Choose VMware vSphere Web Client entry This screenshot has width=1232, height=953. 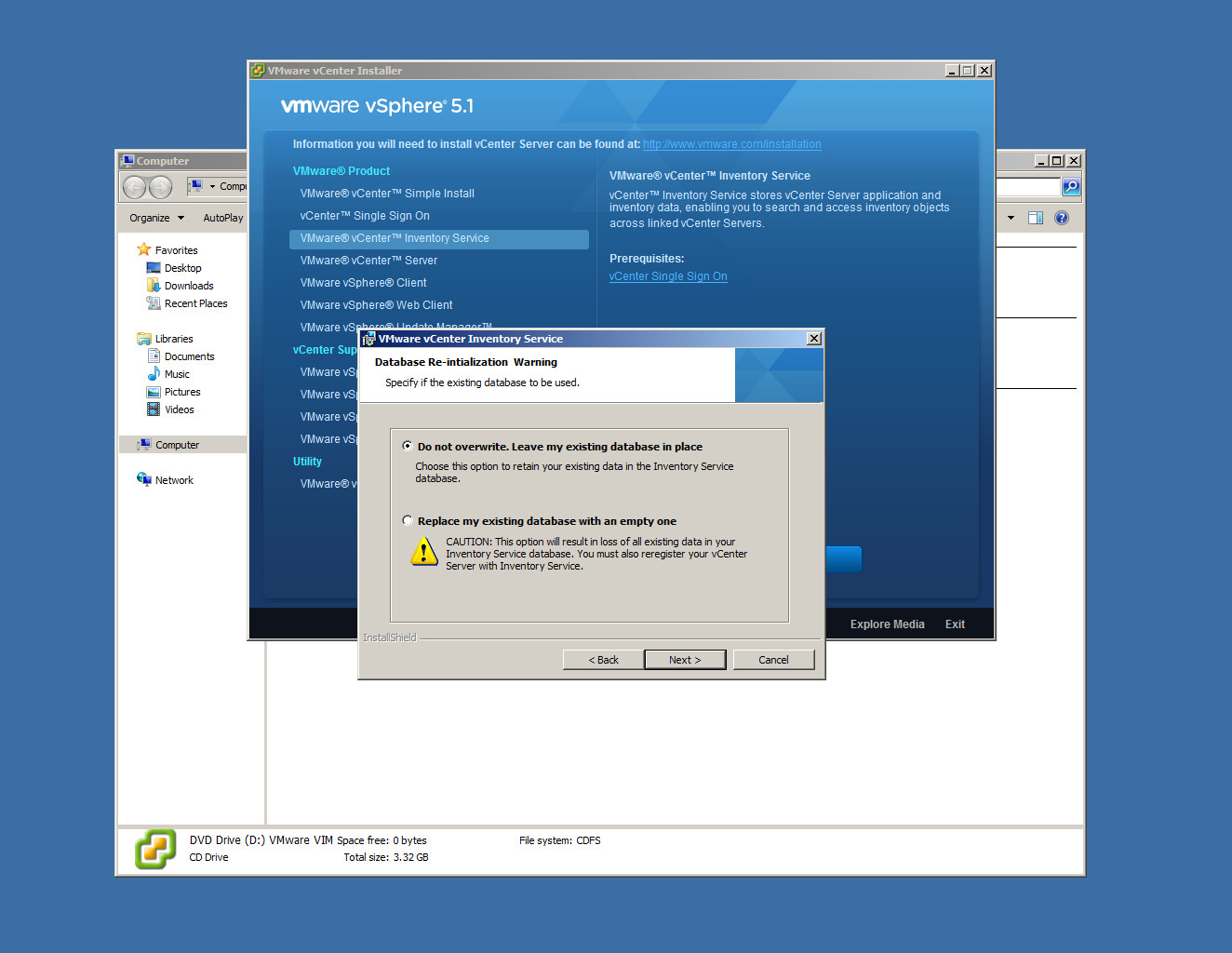(x=376, y=305)
